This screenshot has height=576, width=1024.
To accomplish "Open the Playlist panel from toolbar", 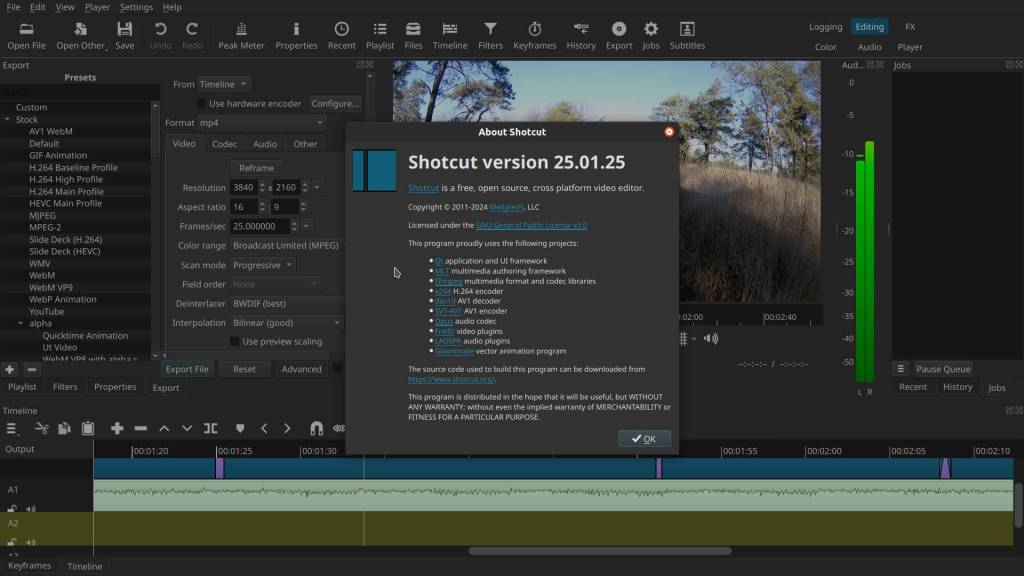I will coord(379,36).
